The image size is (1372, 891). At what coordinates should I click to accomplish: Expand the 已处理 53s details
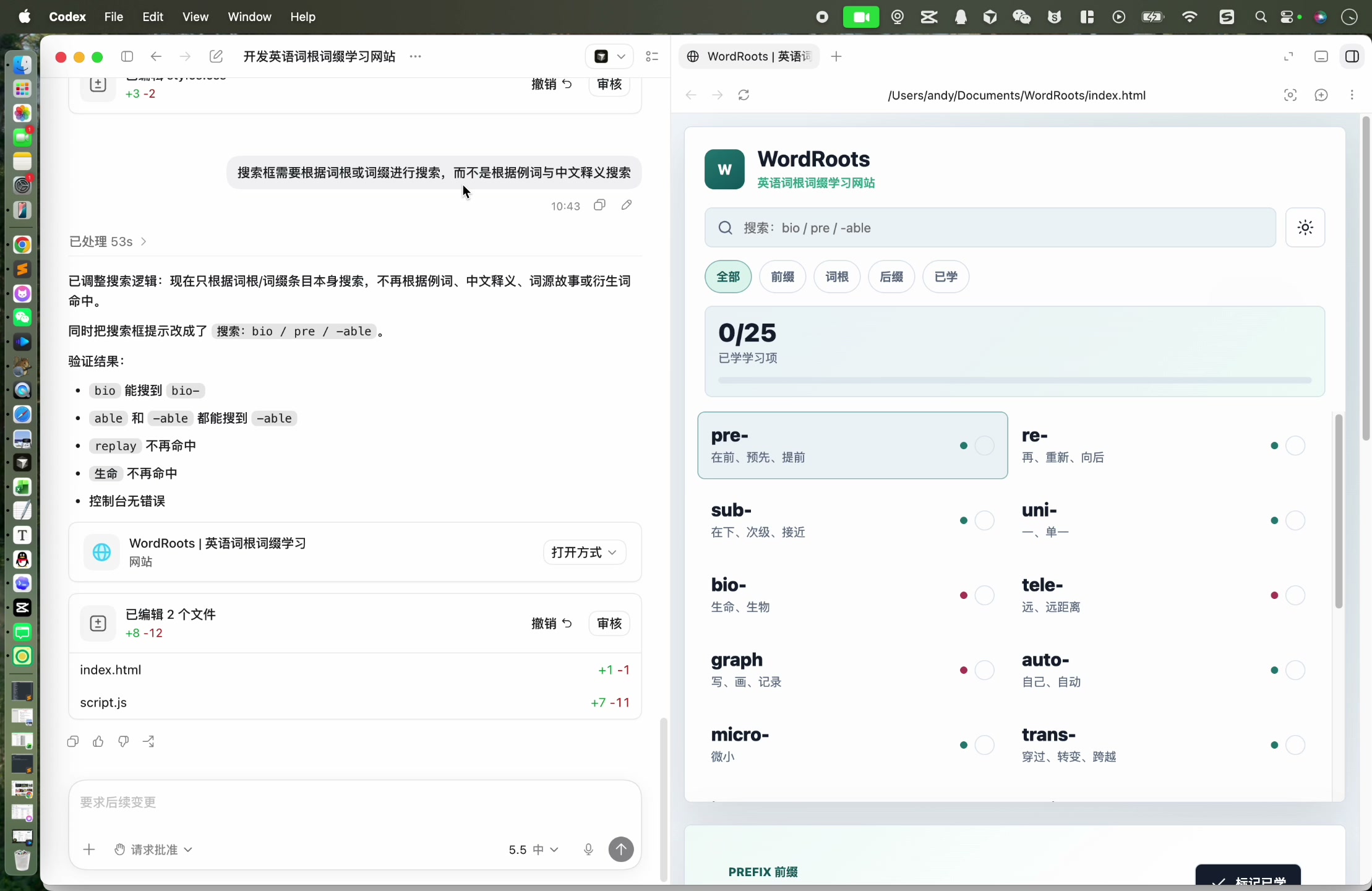click(108, 241)
